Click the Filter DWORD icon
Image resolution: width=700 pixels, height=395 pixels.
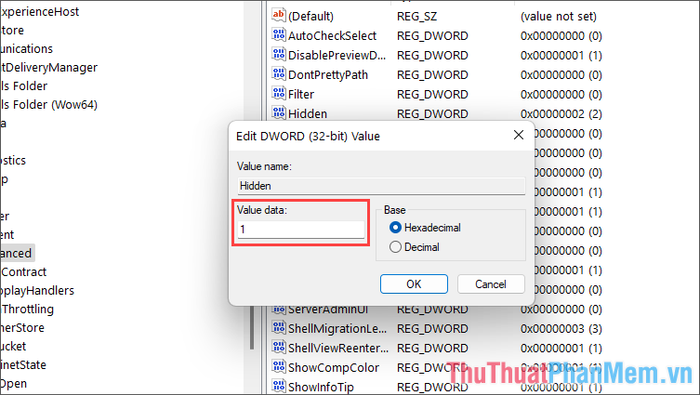click(x=279, y=94)
